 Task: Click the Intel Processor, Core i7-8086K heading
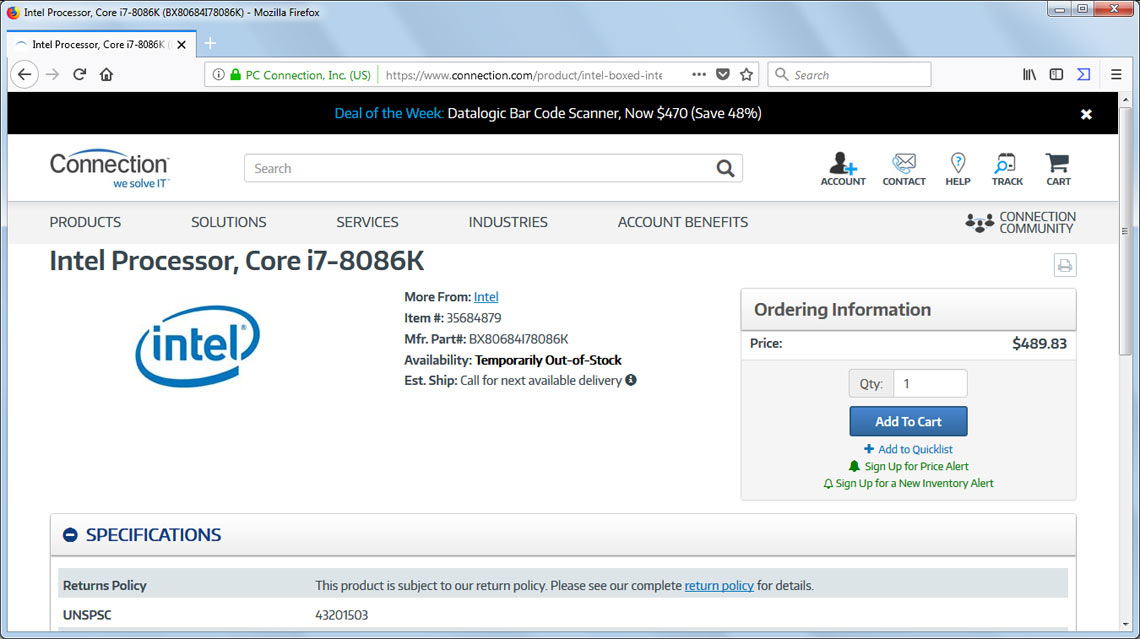[236, 261]
